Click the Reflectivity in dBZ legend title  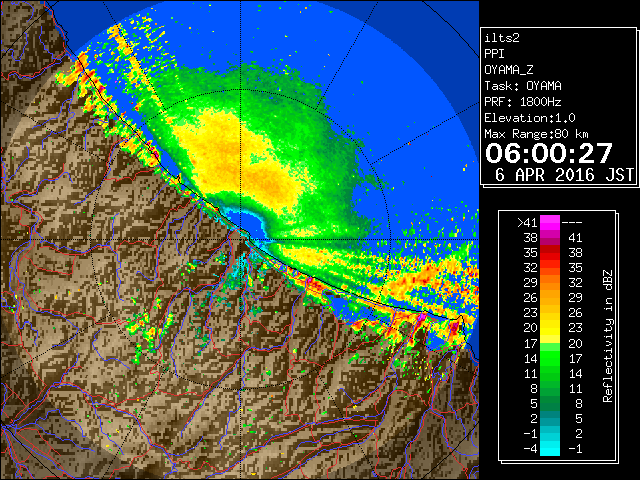point(608,336)
